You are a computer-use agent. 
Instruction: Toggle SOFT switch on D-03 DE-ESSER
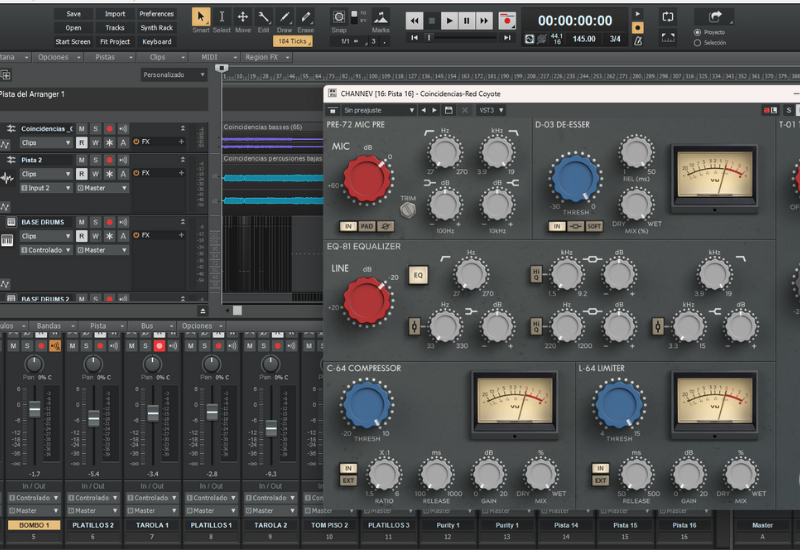click(x=594, y=226)
